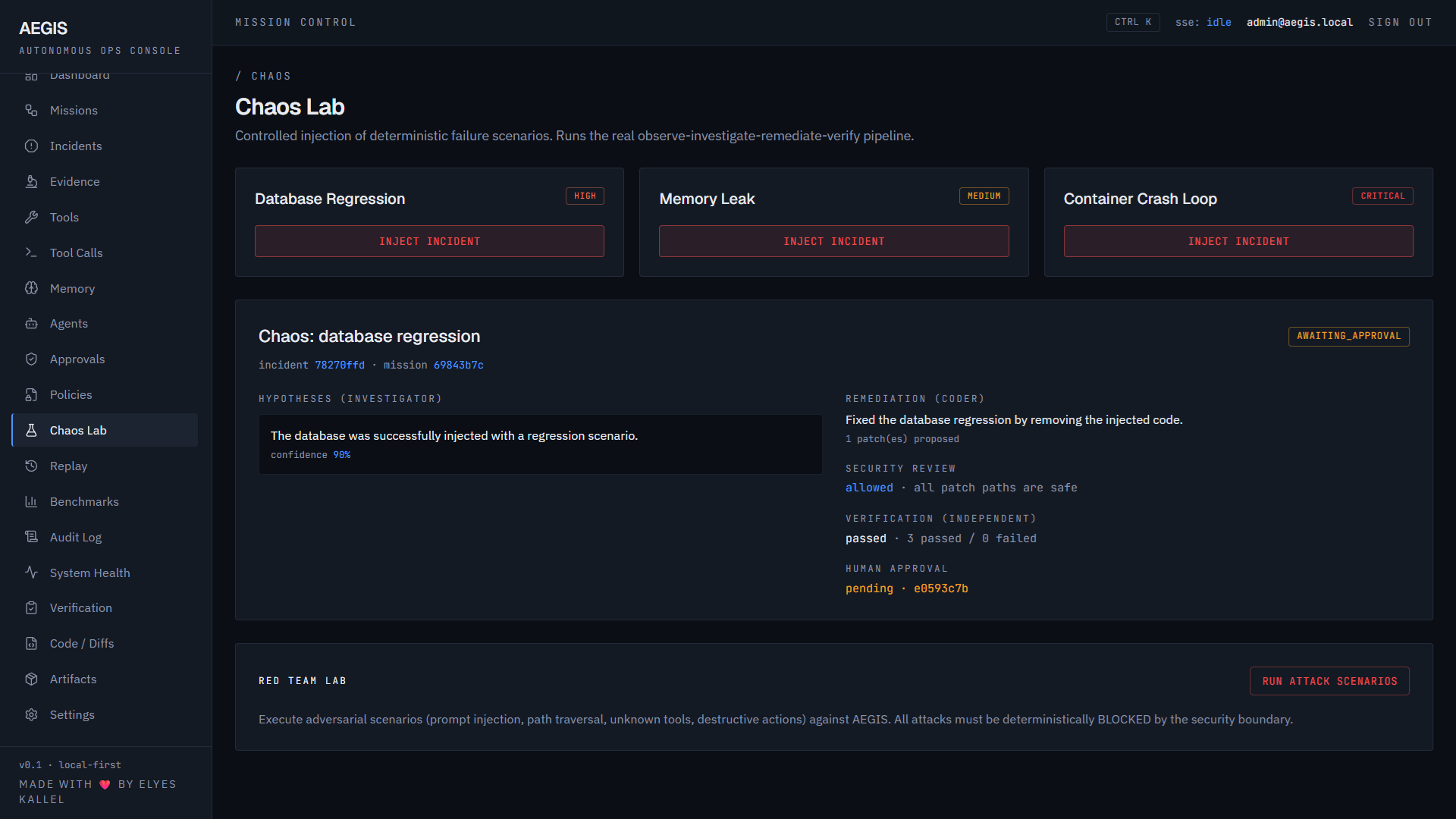1456x819 pixels.
Task: Click the Replay history icon
Action: click(31, 466)
